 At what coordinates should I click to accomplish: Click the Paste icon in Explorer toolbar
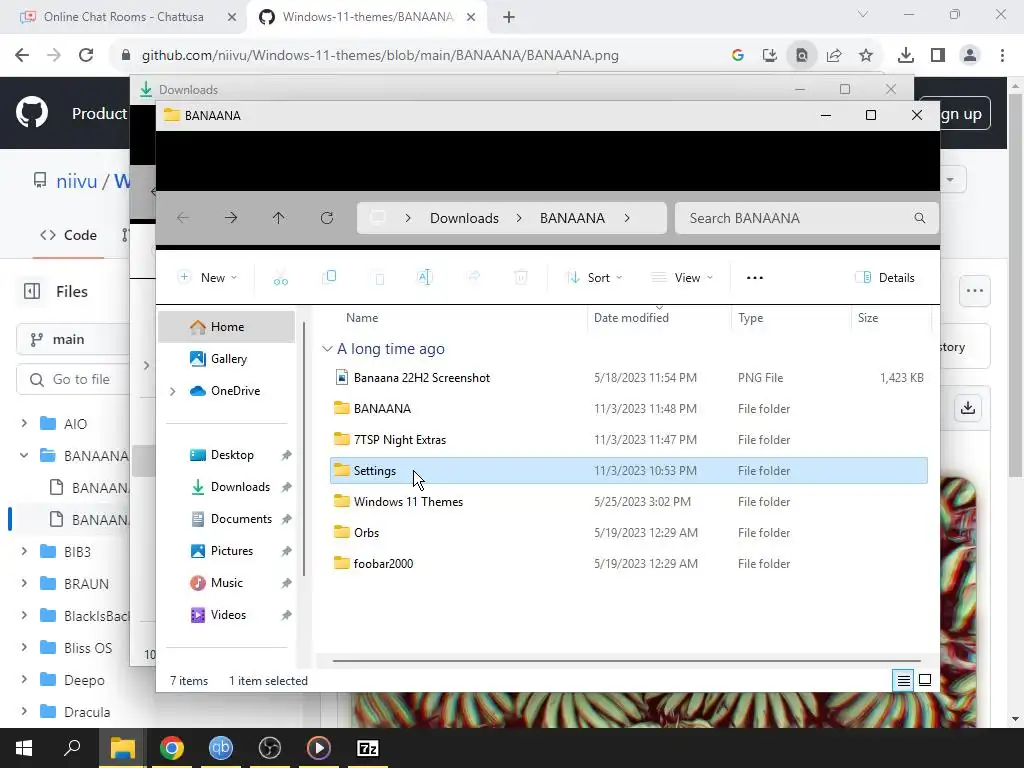point(379,278)
